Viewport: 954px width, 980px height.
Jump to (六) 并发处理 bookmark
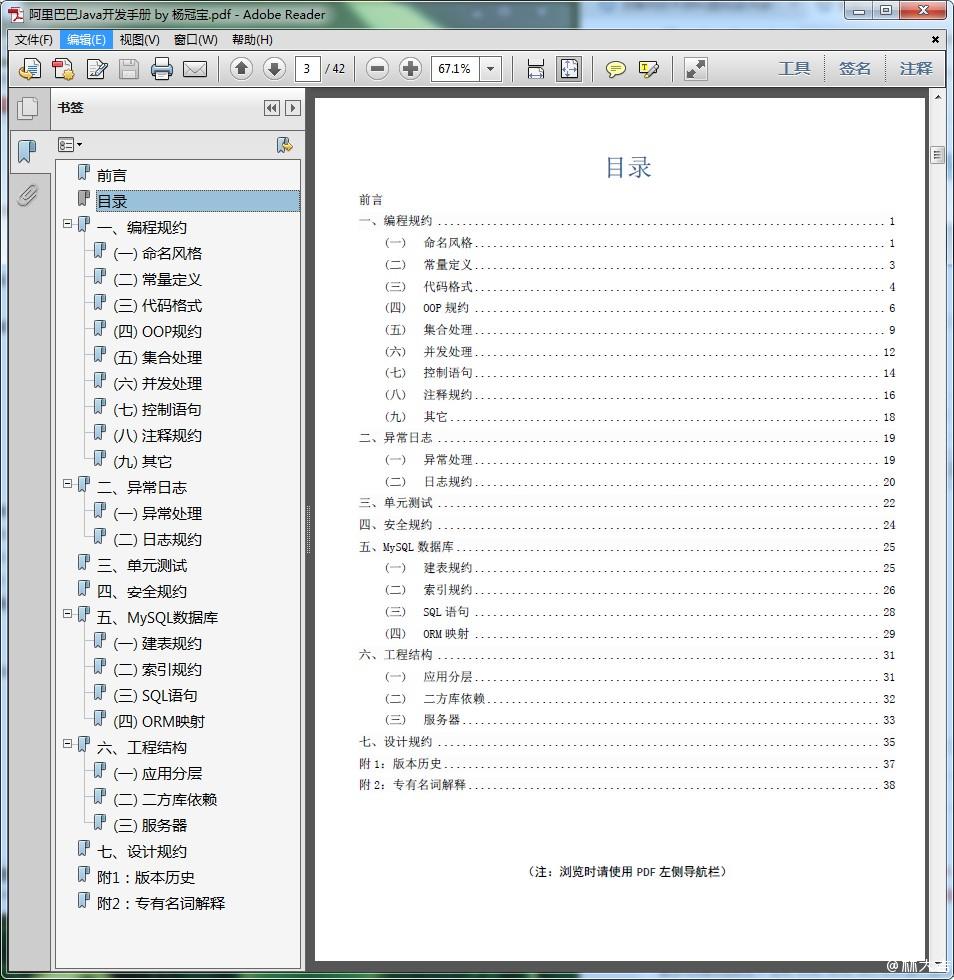tap(158, 384)
